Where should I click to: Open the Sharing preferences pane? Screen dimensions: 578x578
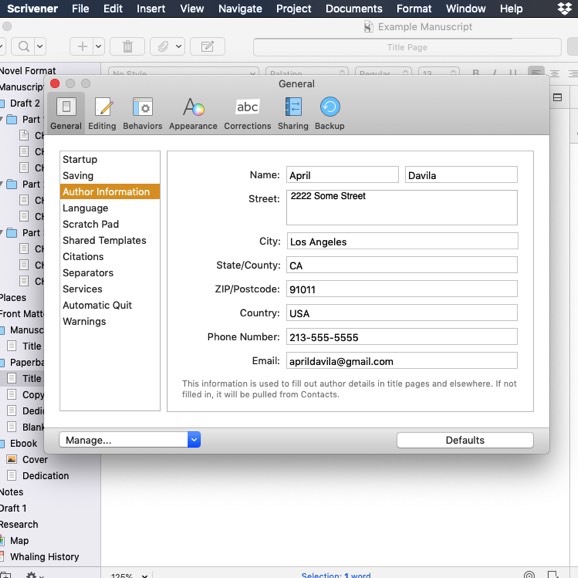pyautogui.click(x=293, y=113)
